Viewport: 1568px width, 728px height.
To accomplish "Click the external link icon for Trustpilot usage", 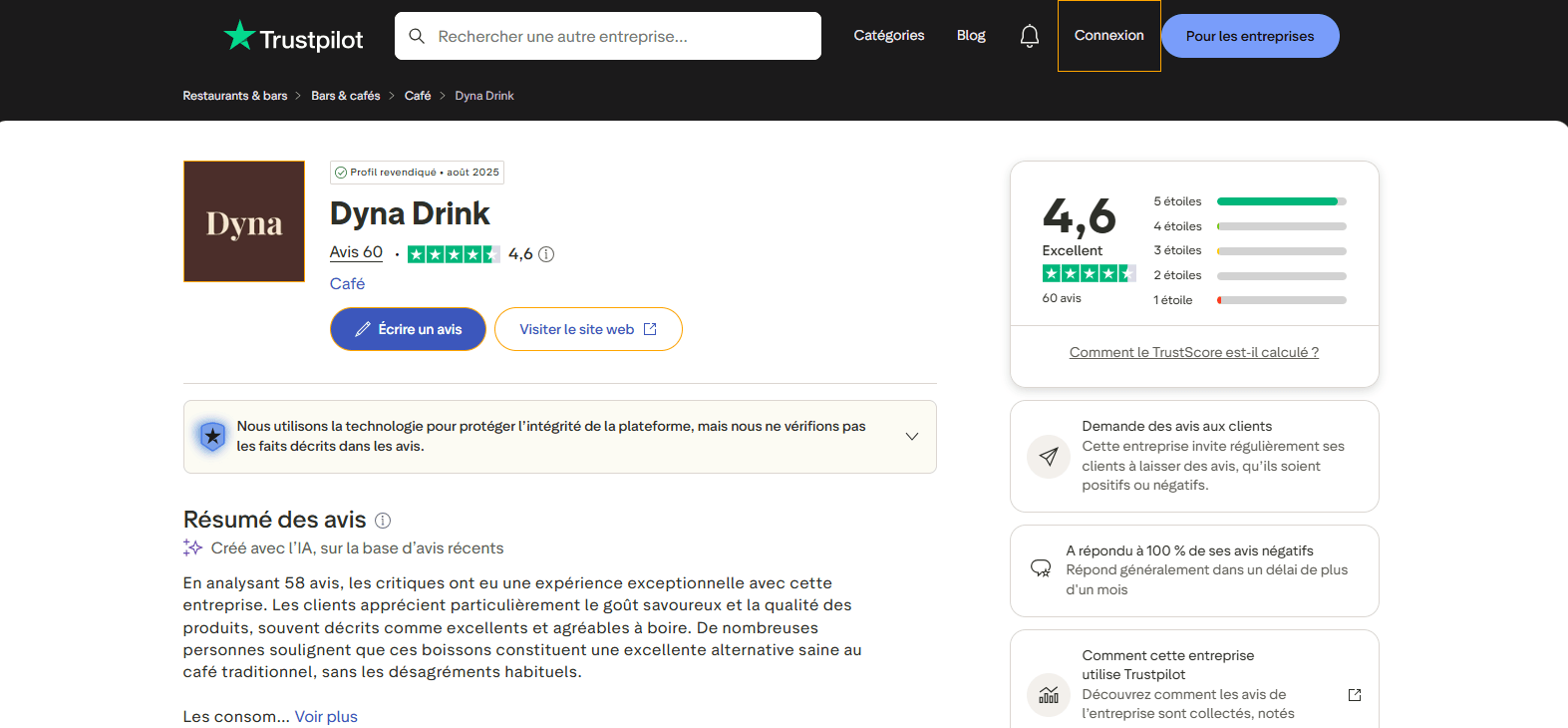I will point(1355,695).
